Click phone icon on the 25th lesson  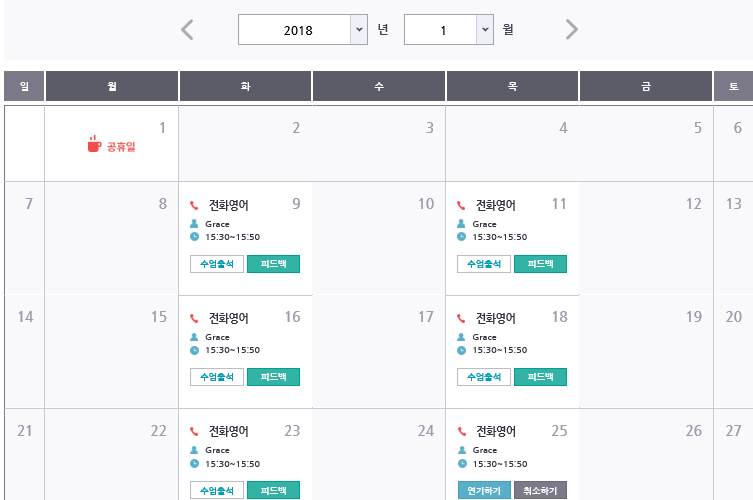461,432
